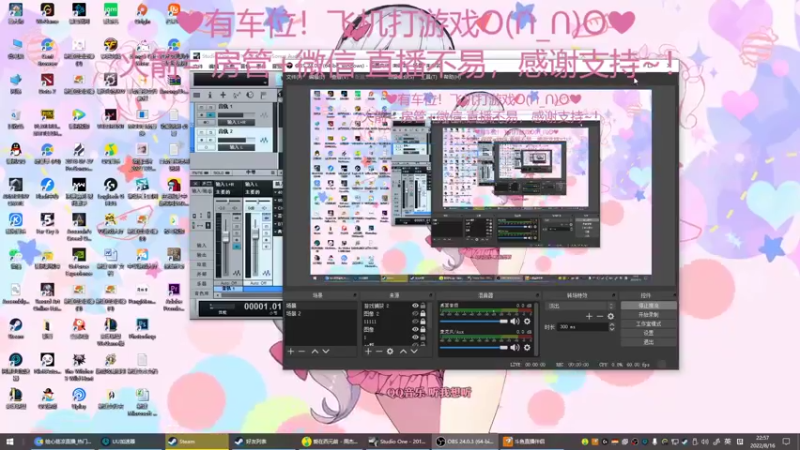The width and height of the screenshot is (800, 450).
Task: Mute the 桌面音频 channel
Action: (x=515, y=321)
